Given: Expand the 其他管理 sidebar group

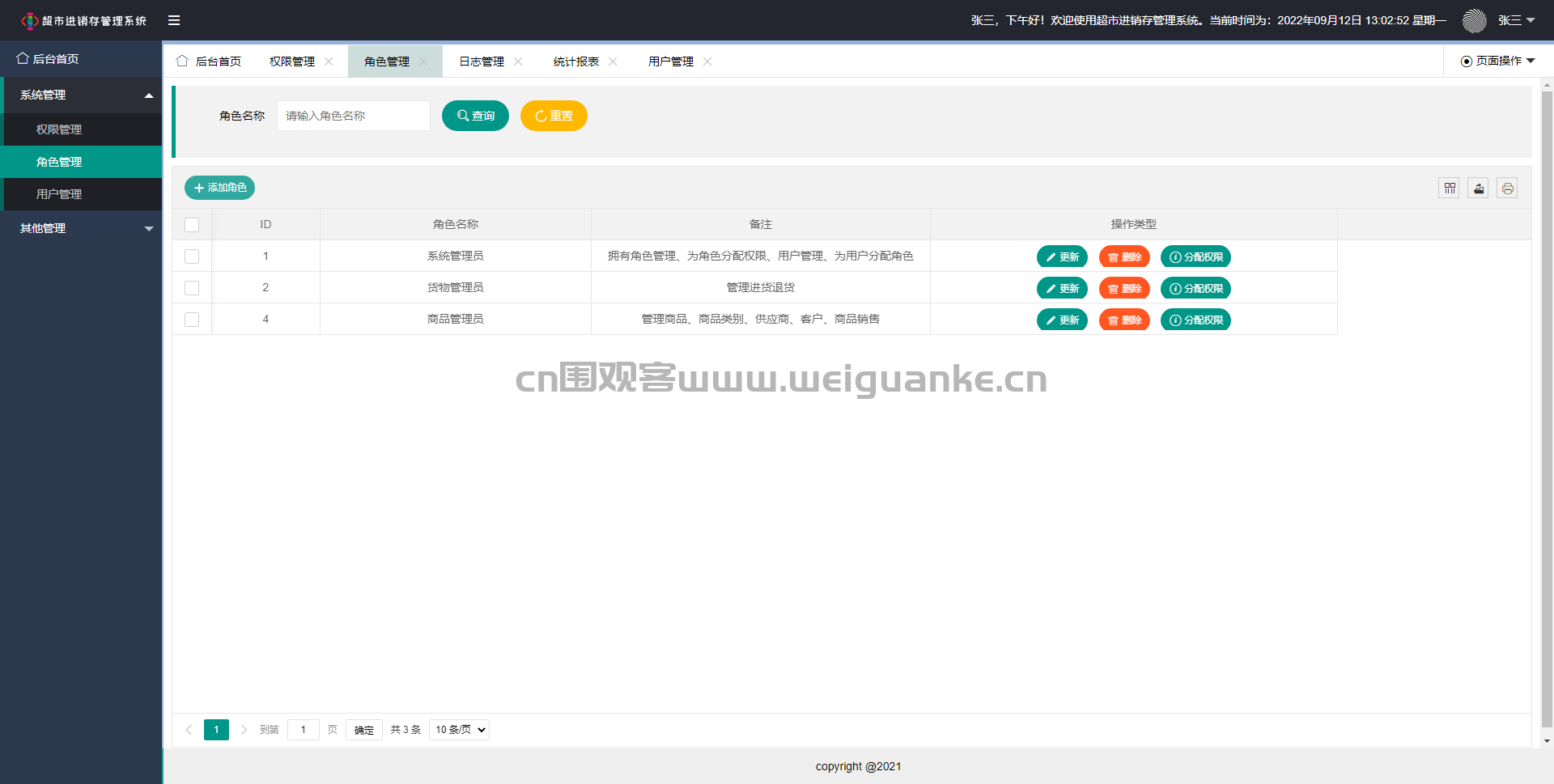Looking at the screenshot, I should pyautogui.click(x=81, y=228).
